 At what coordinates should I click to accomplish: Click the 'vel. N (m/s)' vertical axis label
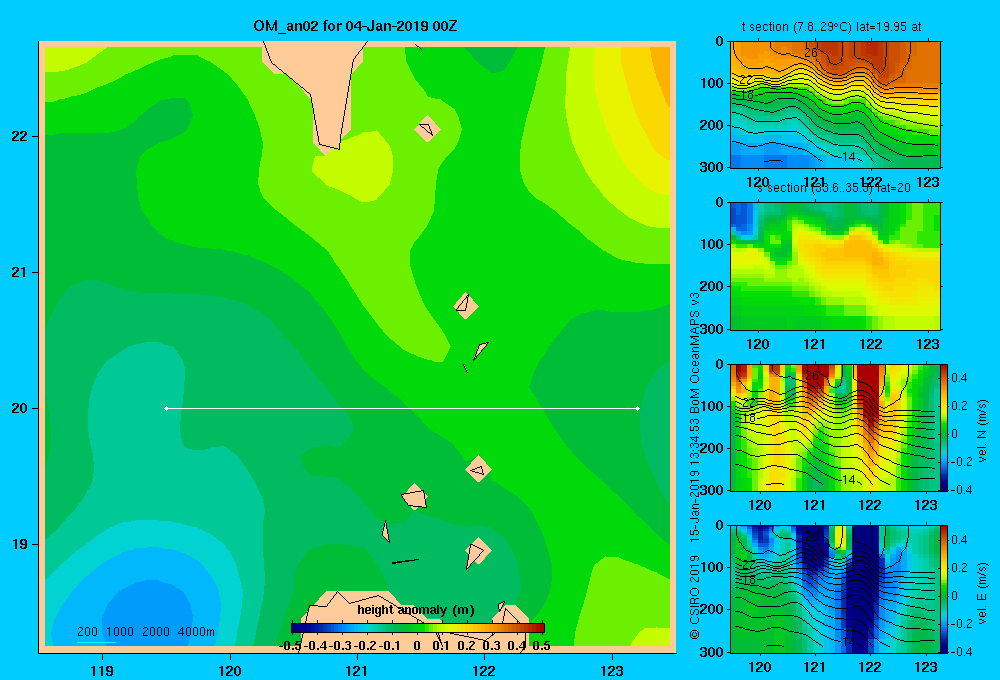coord(982,431)
